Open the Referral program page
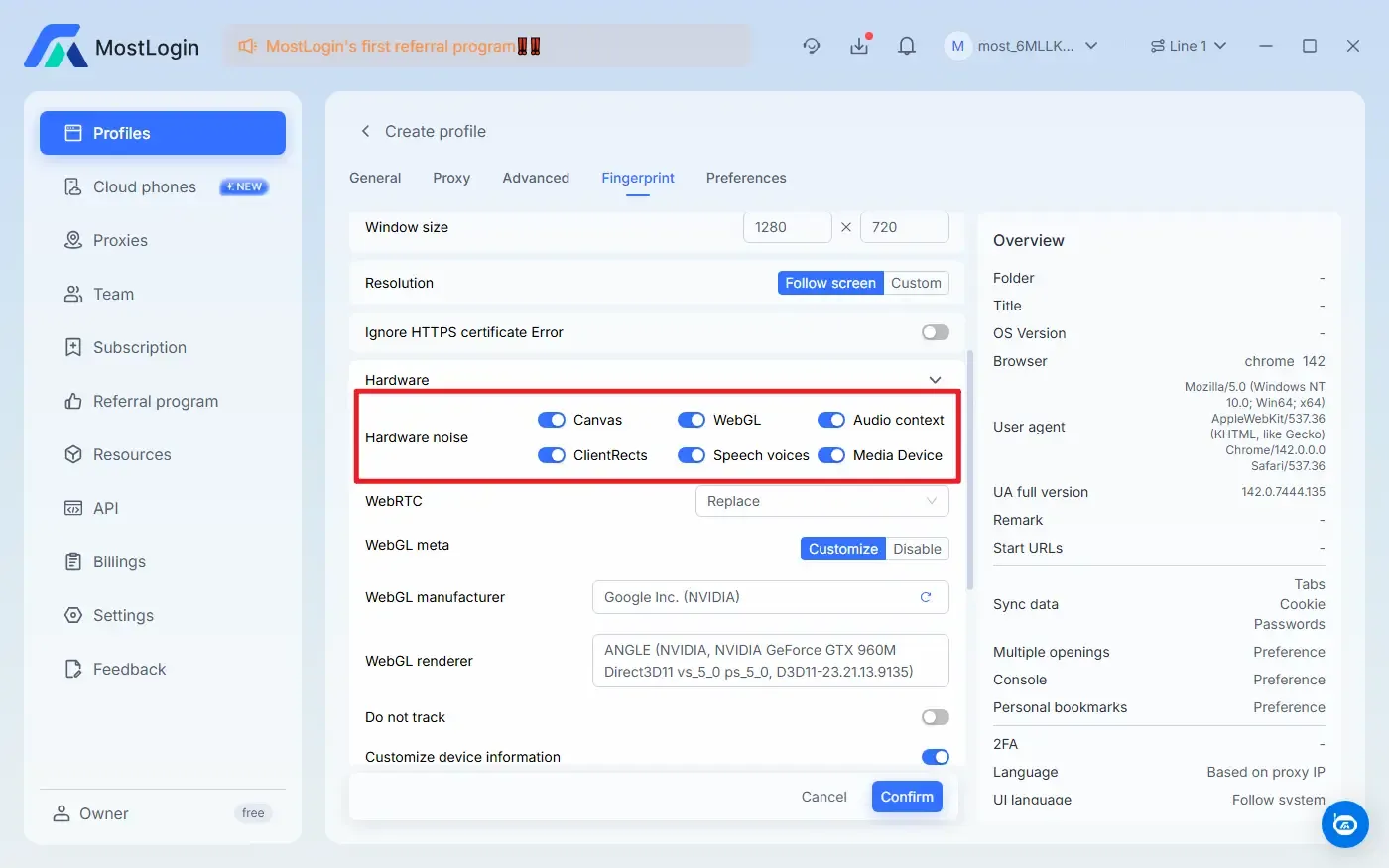The image size is (1389, 868). (155, 401)
